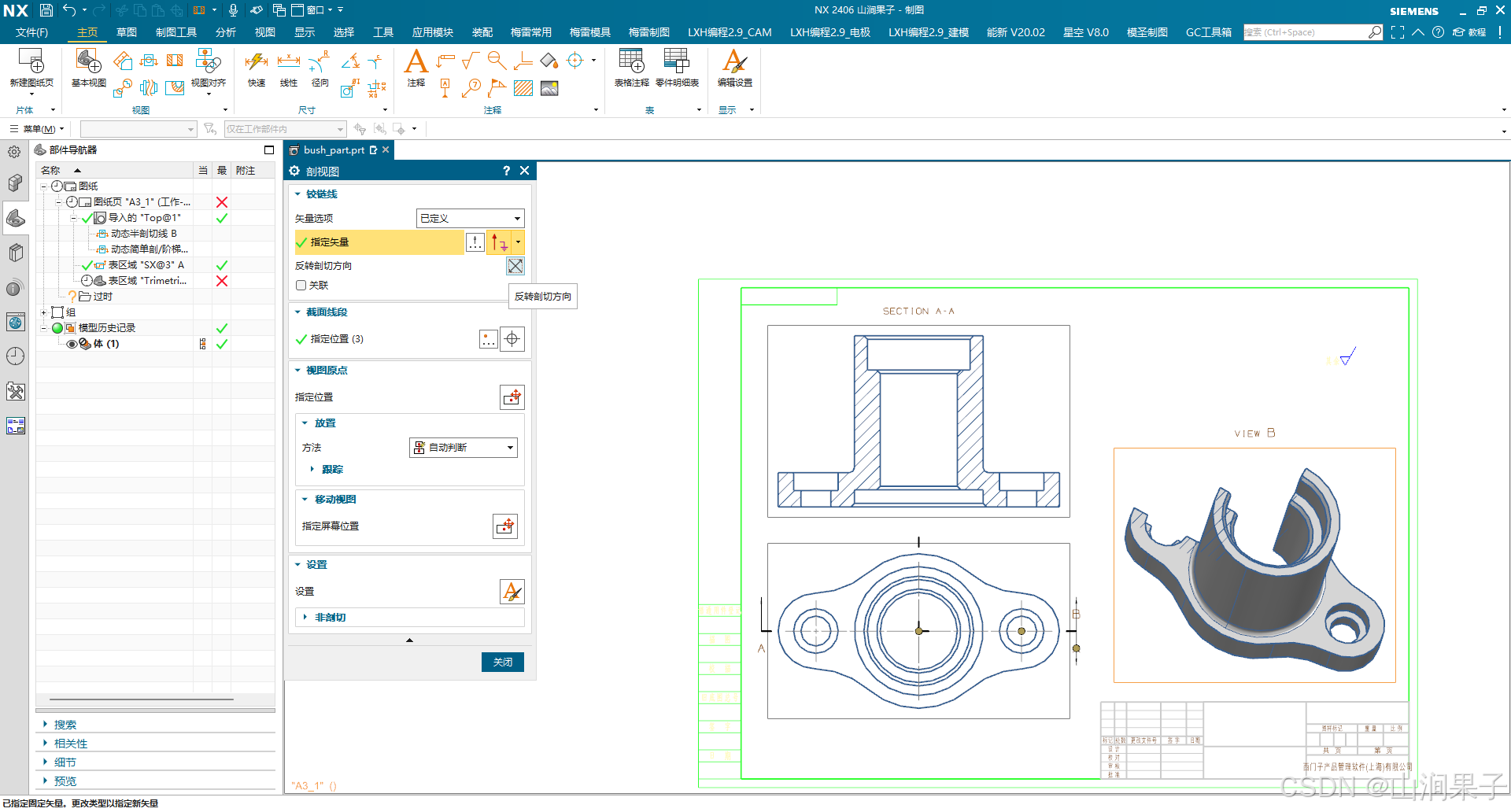Click the vector dialog icon next to 指定矢量

(475, 242)
